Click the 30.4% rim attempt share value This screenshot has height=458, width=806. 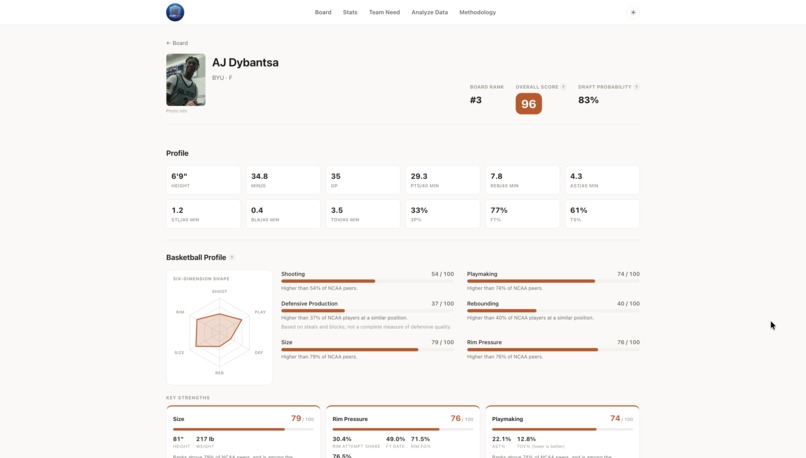pyautogui.click(x=342, y=439)
